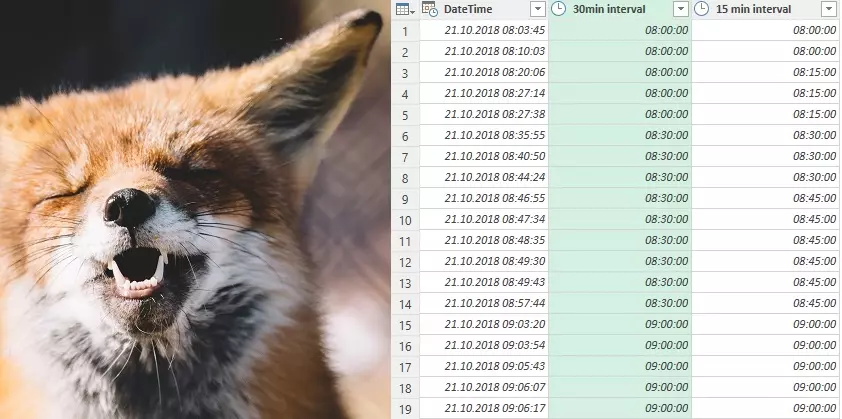Click 15 min interval cell in row 17
The width and height of the screenshot is (842, 419).
766,366
